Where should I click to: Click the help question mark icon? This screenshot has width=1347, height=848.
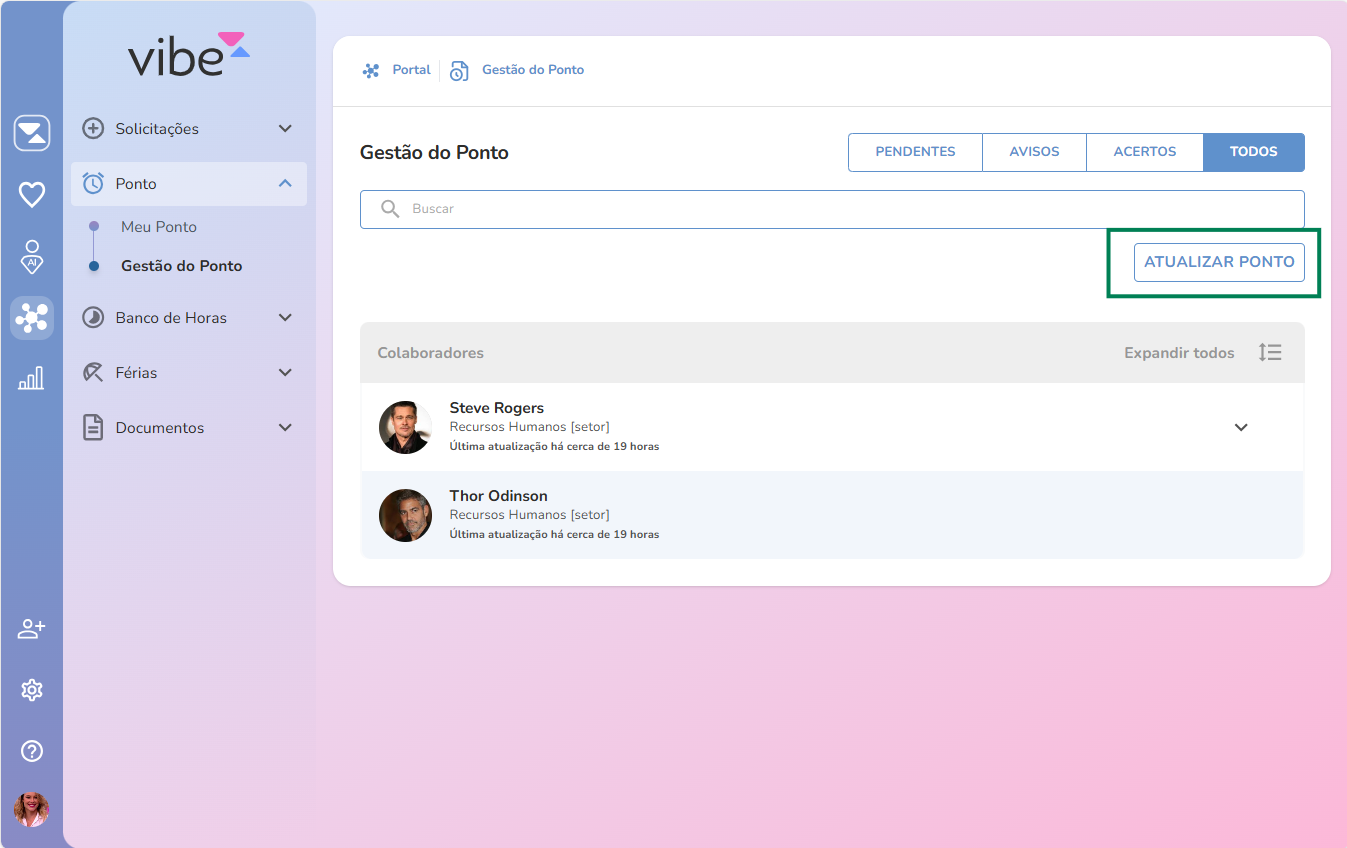point(32,751)
